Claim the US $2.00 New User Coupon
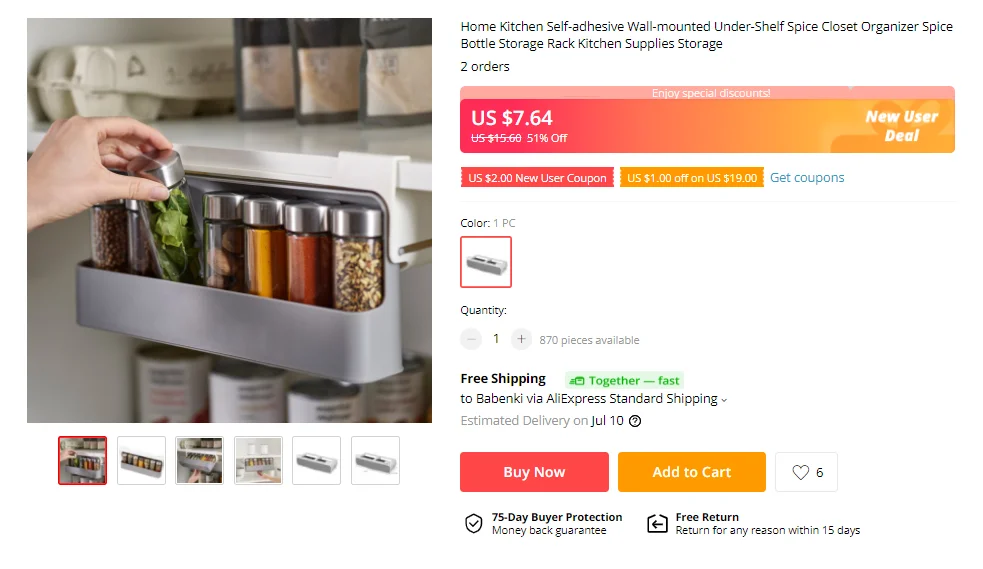983x569 pixels. (537, 178)
